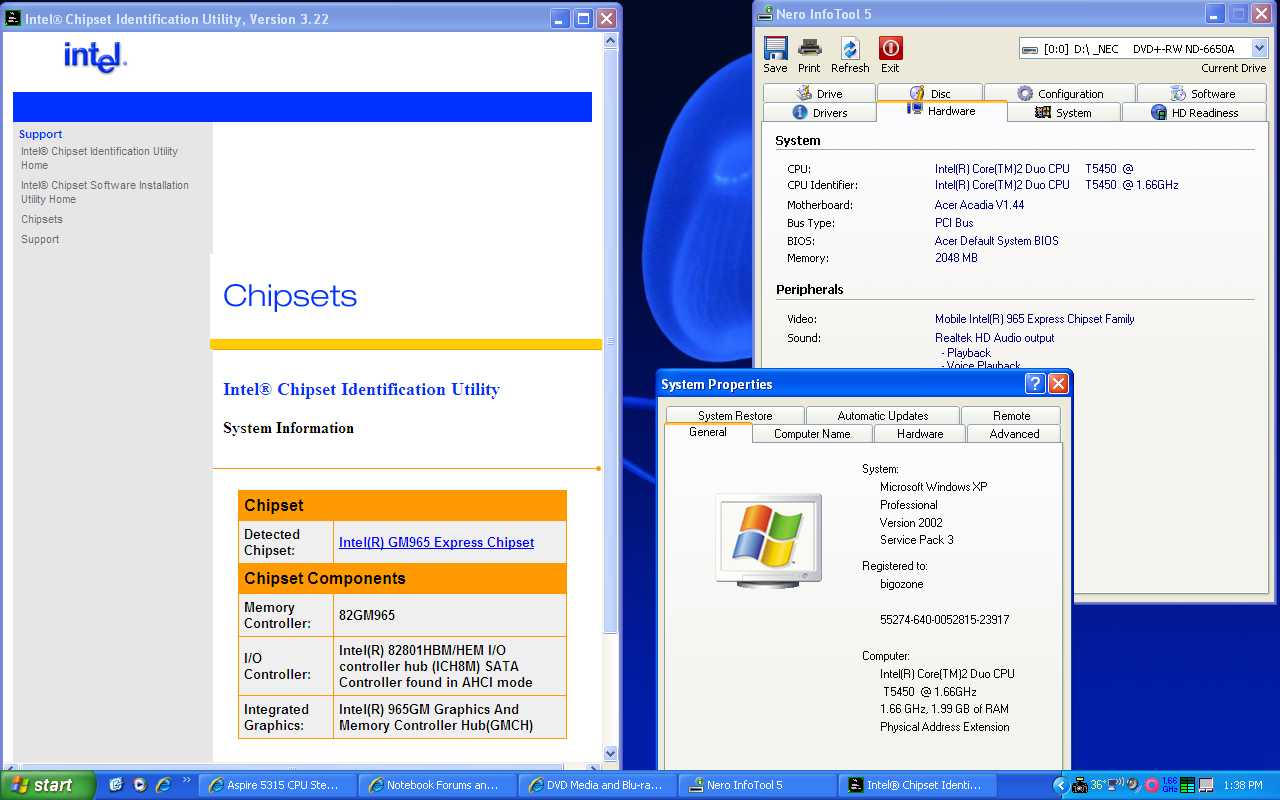1280x800 pixels.
Task: Click the 36° temperature tray icon
Action: click(x=1098, y=785)
